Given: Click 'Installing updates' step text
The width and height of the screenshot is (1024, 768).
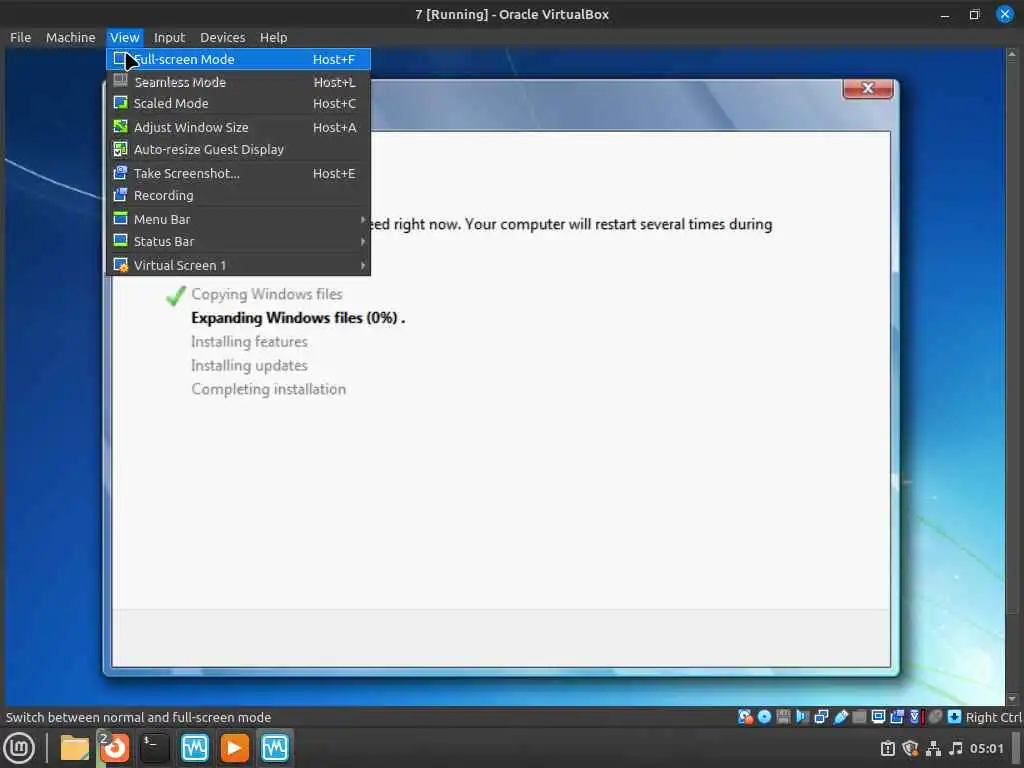Looking at the screenshot, I should pyautogui.click(x=249, y=365).
